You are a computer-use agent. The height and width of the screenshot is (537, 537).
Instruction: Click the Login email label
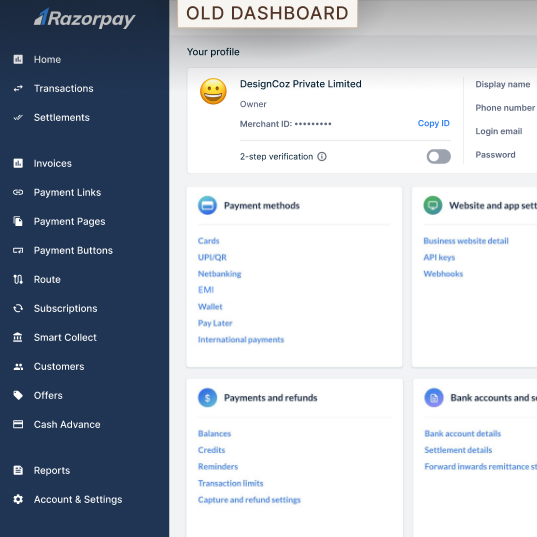click(499, 131)
